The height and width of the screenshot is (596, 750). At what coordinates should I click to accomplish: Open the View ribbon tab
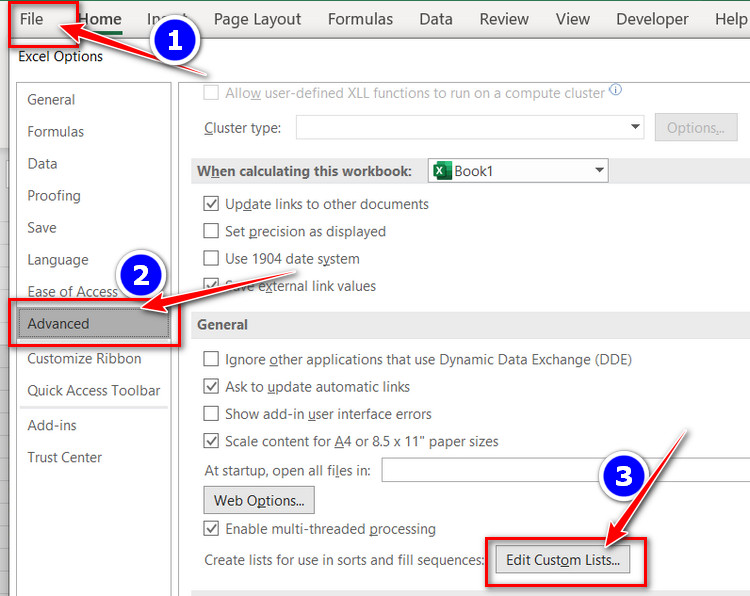[x=573, y=19]
